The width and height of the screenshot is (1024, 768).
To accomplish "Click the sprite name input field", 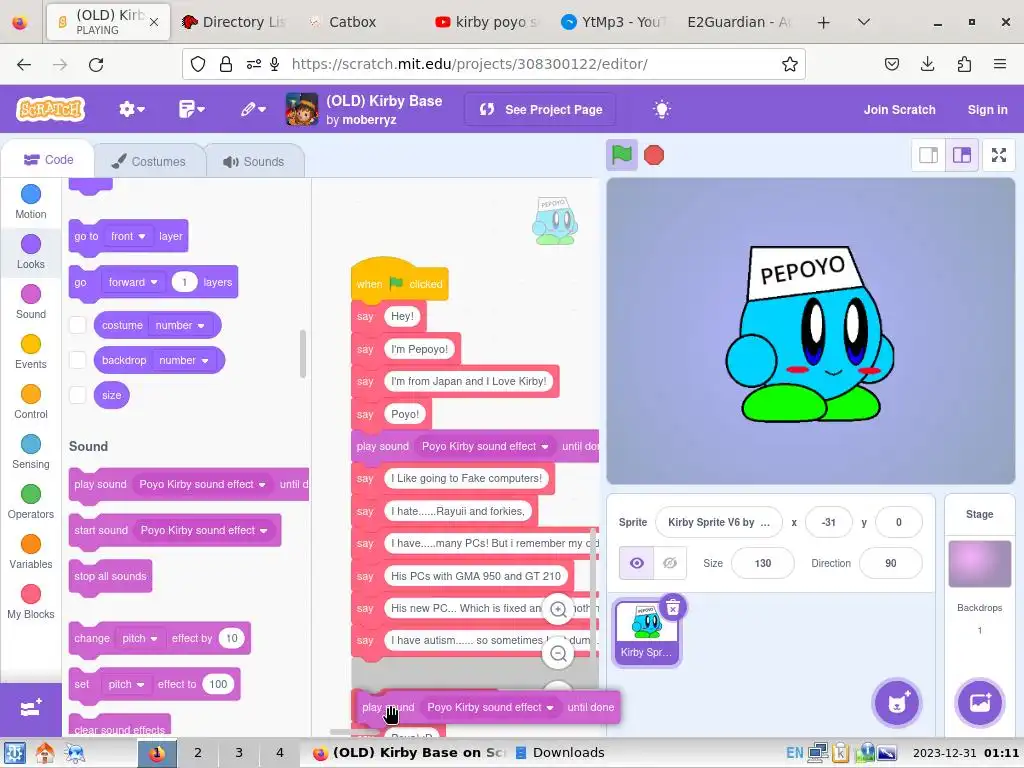I will click(x=718, y=522).
